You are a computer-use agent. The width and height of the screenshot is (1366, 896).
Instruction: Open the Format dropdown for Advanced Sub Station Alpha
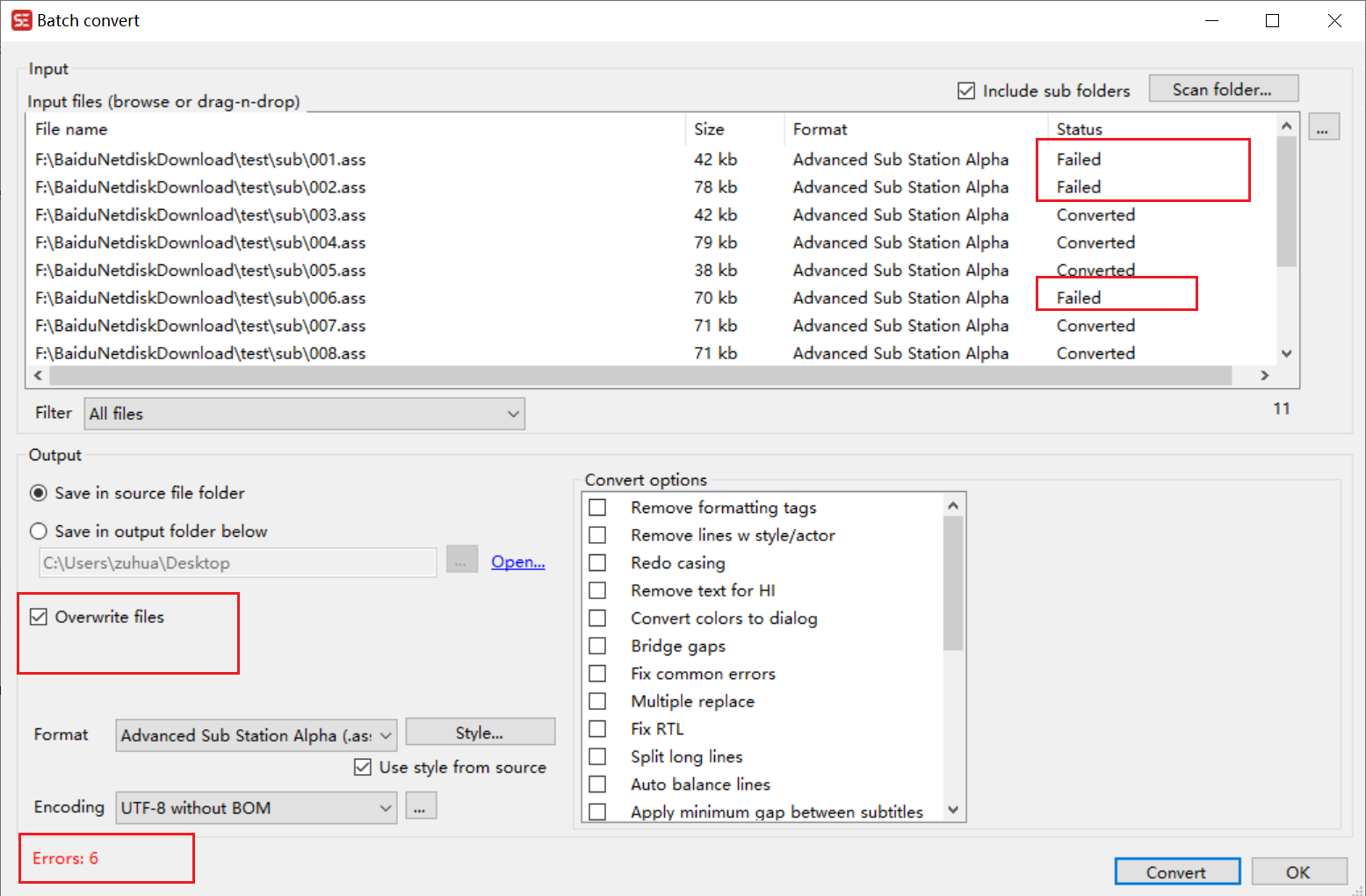click(384, 734)
